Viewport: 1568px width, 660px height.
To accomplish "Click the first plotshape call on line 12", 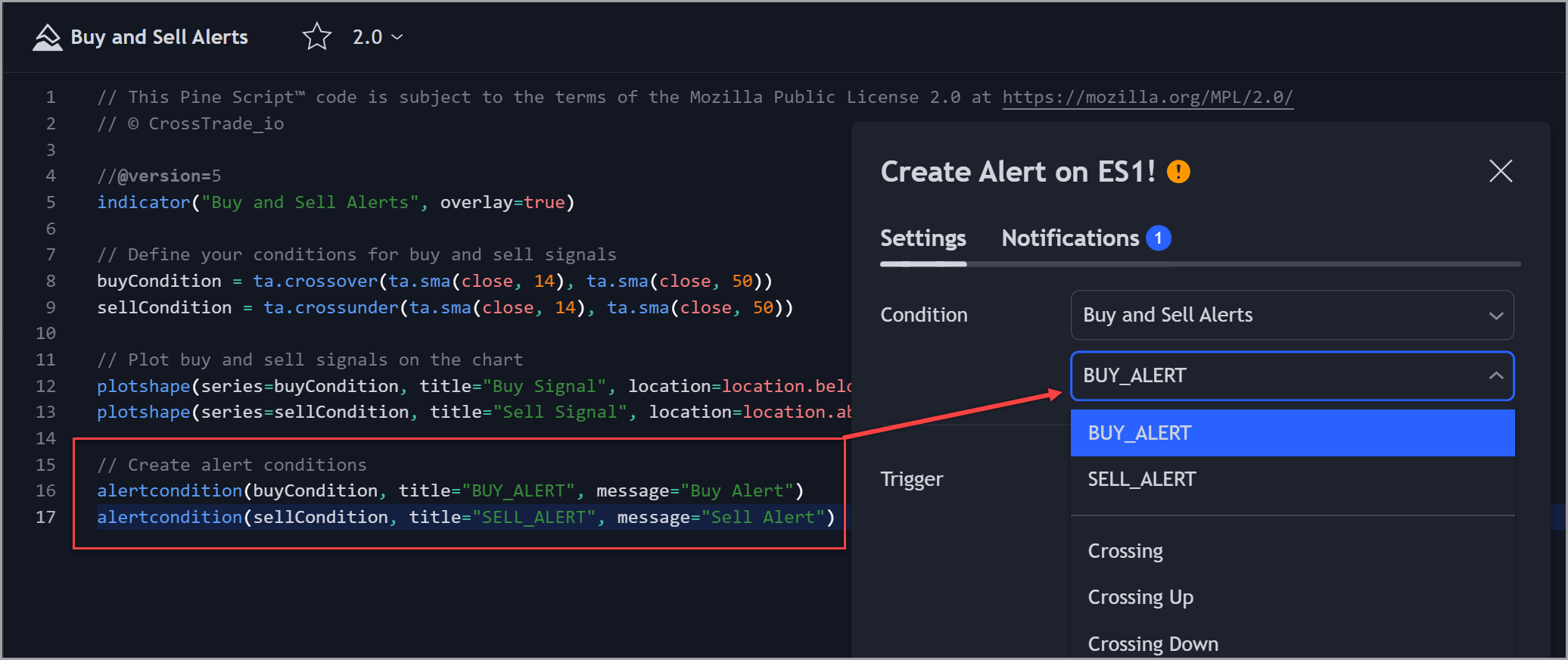I will [x=144, y=386].
